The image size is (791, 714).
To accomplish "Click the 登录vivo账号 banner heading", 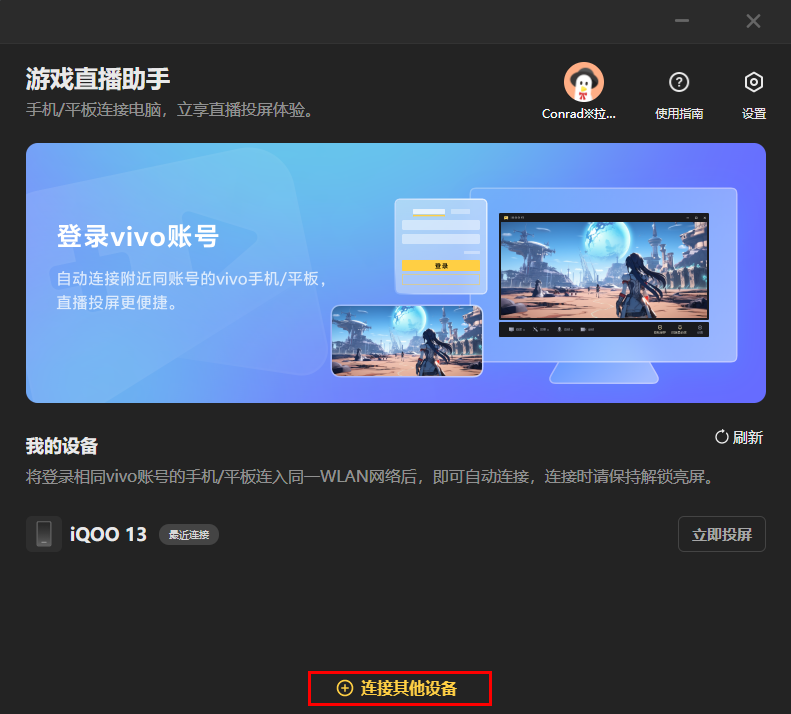I will 138,237.
